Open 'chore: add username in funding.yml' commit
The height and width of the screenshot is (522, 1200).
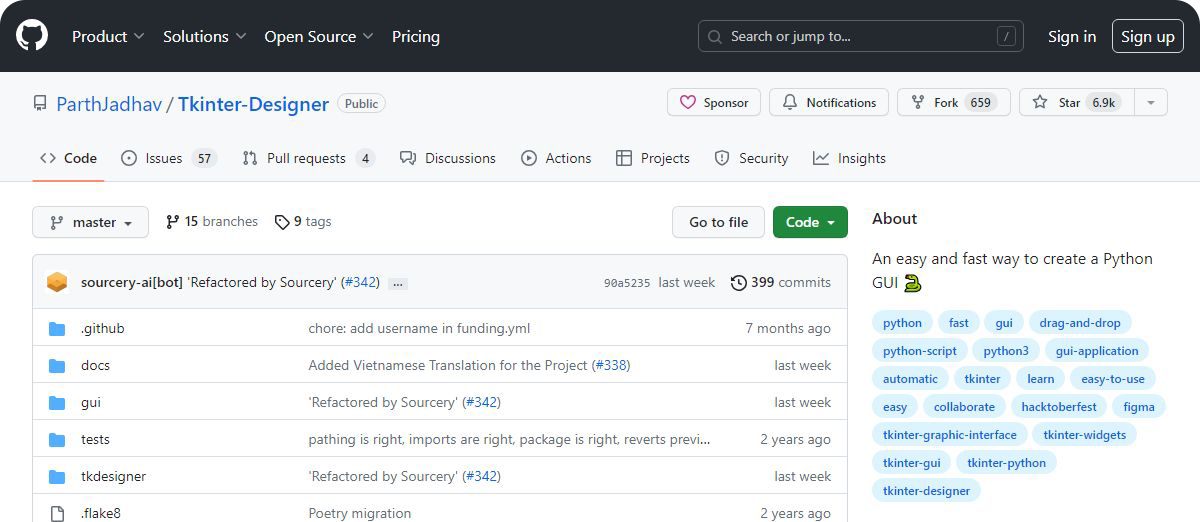pos(419,328)
